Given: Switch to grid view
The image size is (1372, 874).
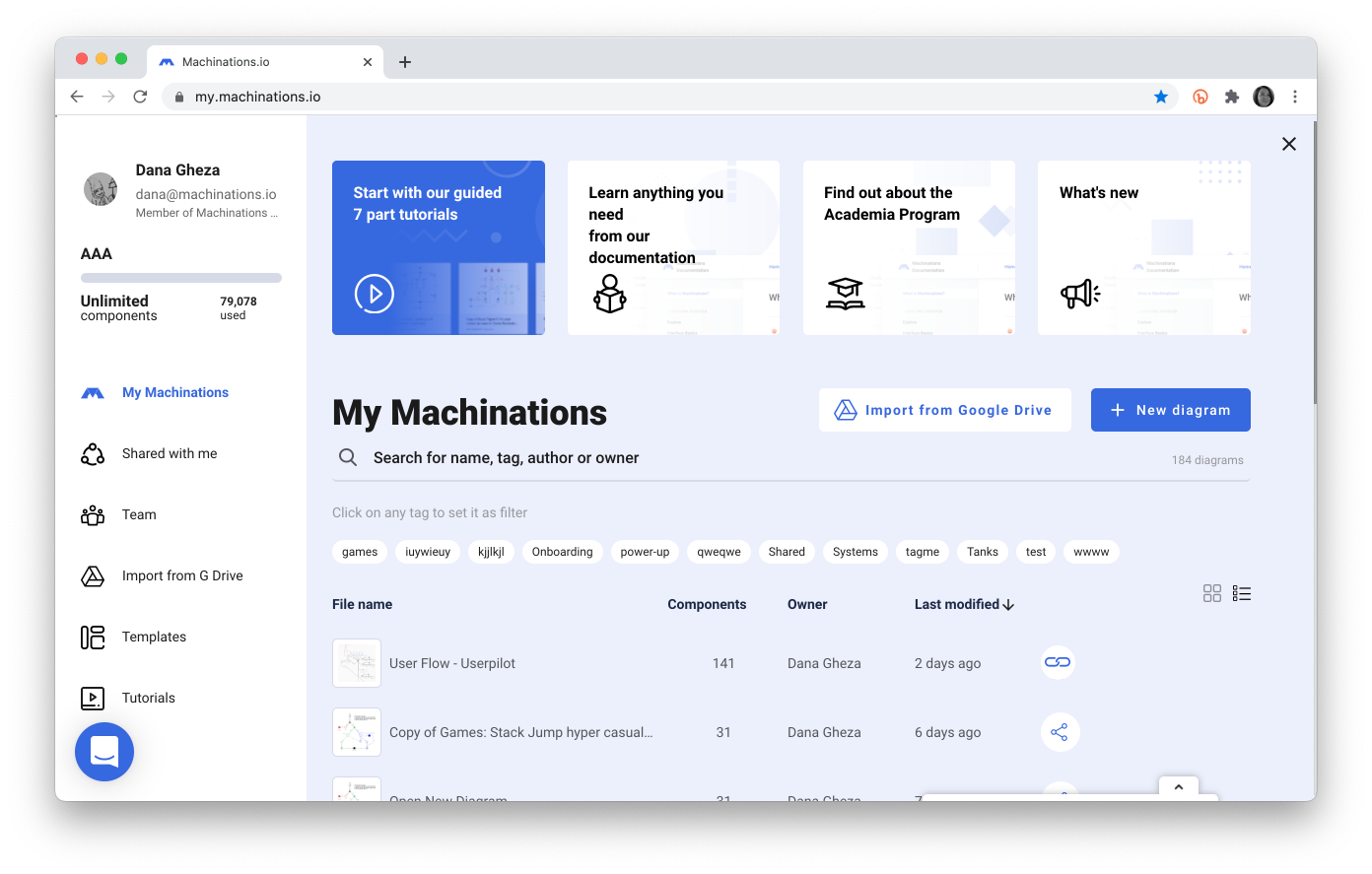Looking at the screenshot, I should [1212, 593].
